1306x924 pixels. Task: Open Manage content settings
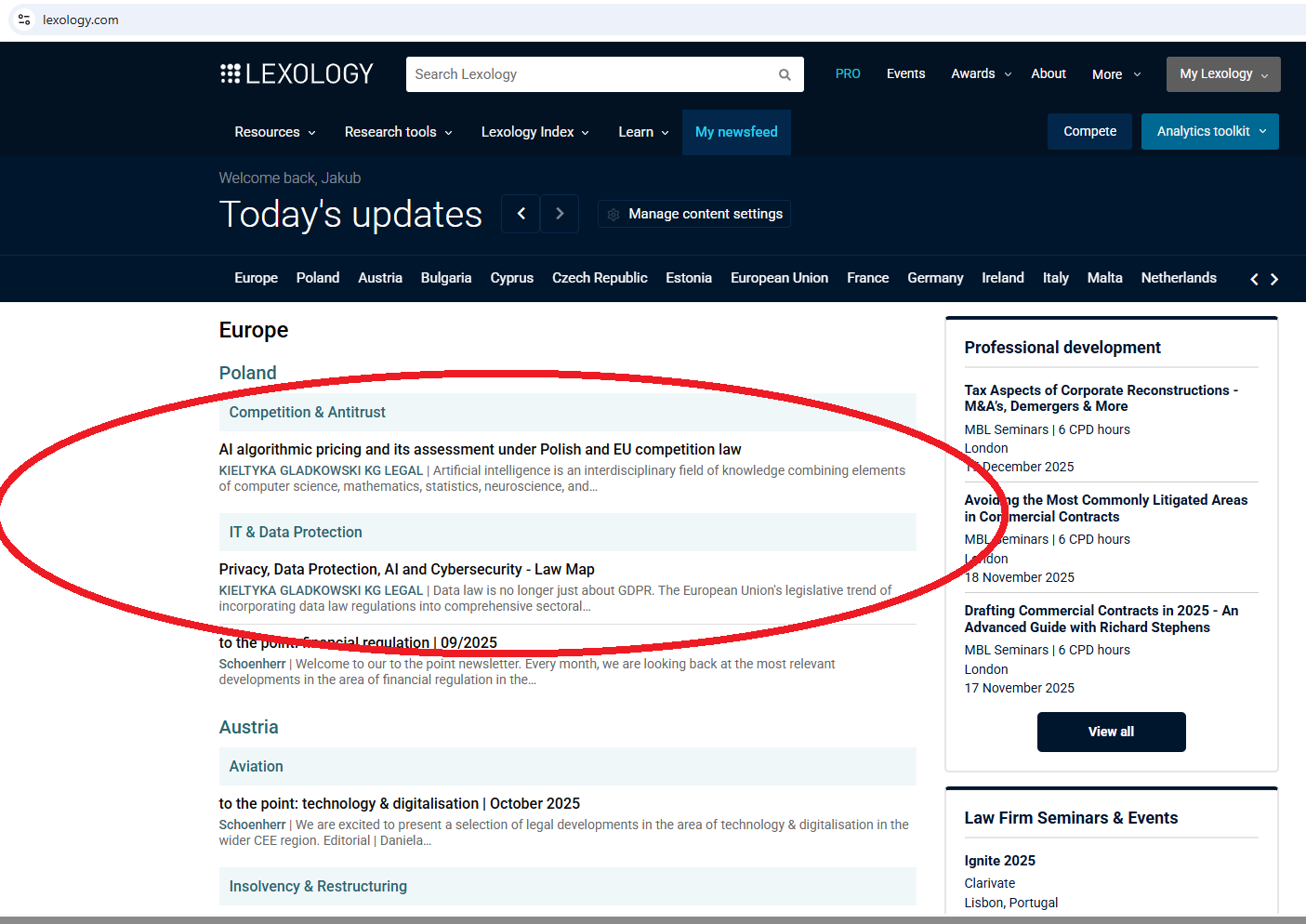click(x=694, y=214)
